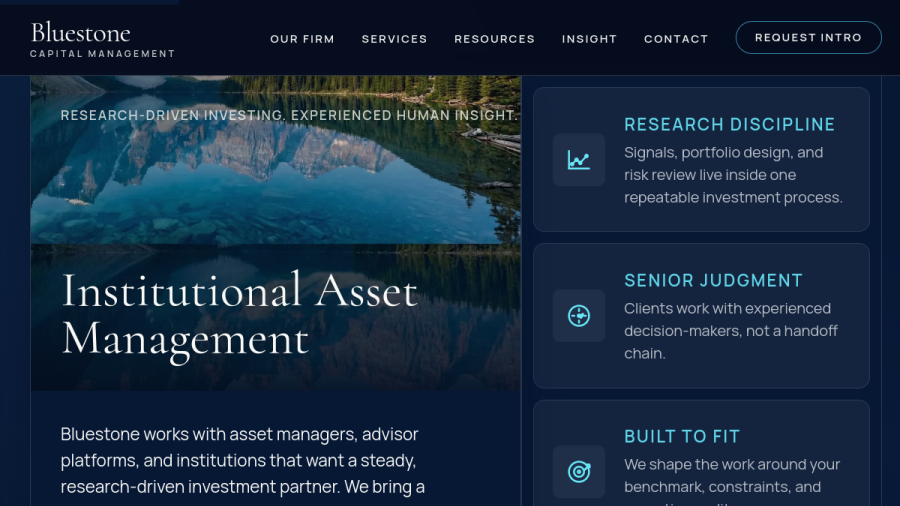Go to Resources in navigation
The image size is (900, 506).
(x=494, y=39)
